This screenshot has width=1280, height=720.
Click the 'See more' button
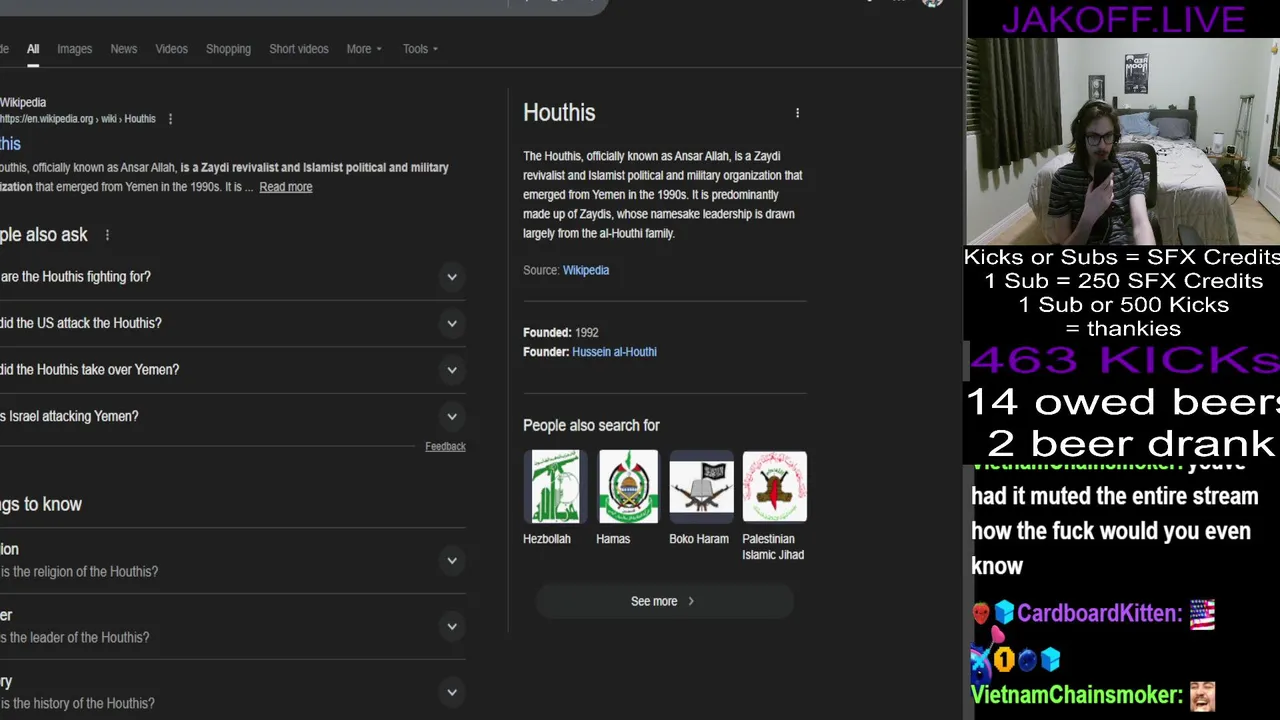click(x=664, y=601)
